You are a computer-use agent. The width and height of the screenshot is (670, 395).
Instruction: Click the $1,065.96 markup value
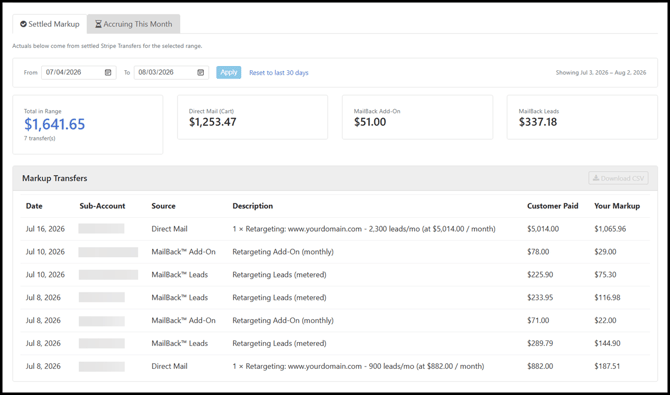(610, 229)
